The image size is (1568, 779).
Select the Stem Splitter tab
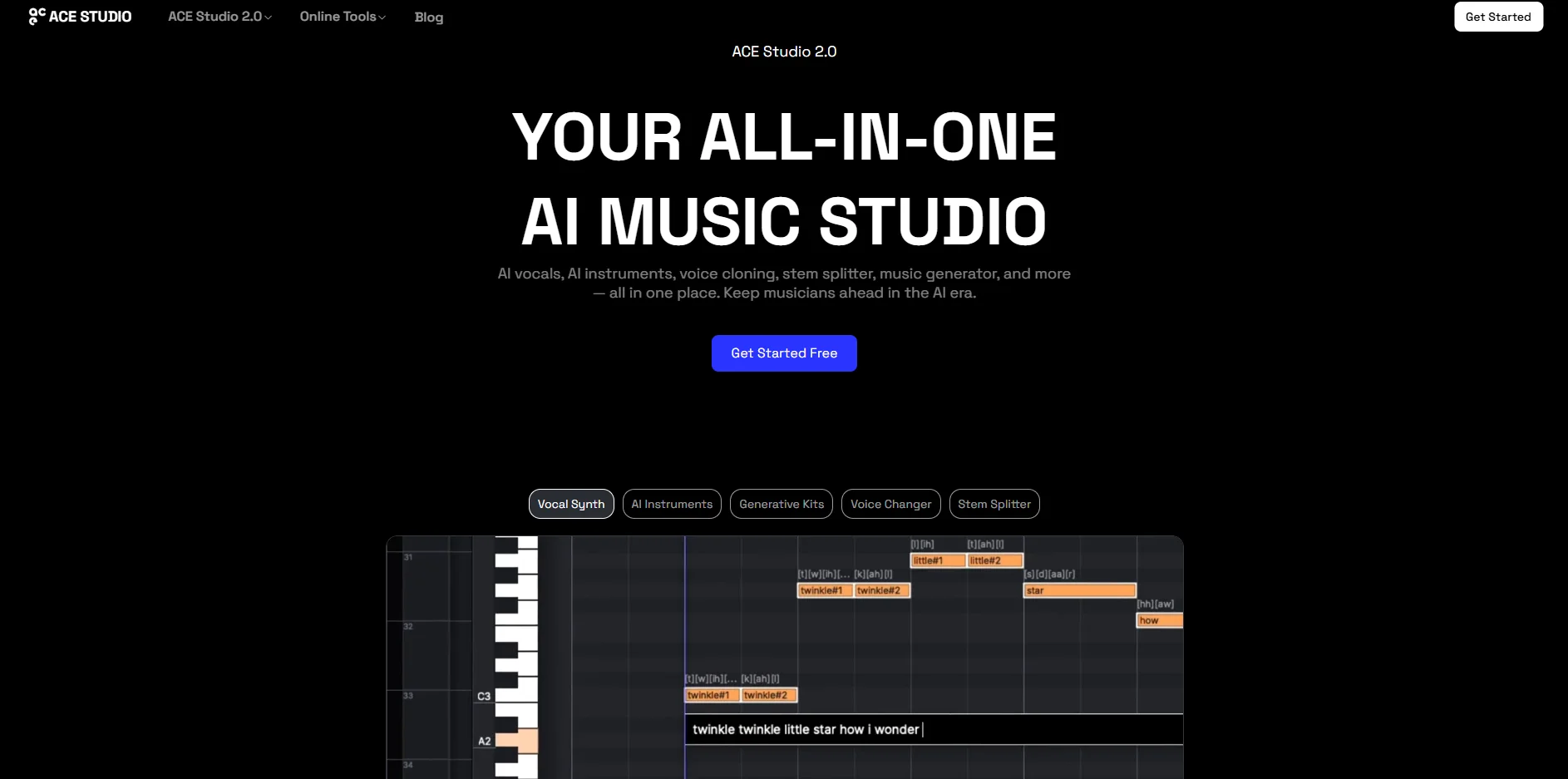click(994, 504)
